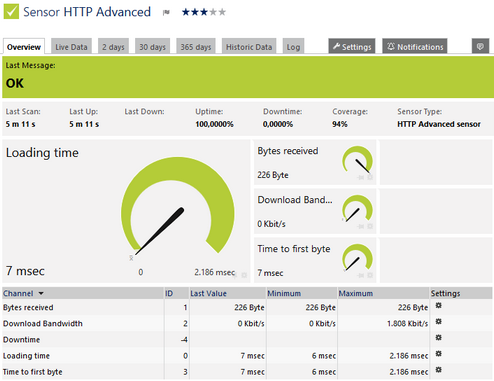Open the 2 days tab
This screenshot has height=381, width=494.
pyautogui.click(x=113, y=47)
